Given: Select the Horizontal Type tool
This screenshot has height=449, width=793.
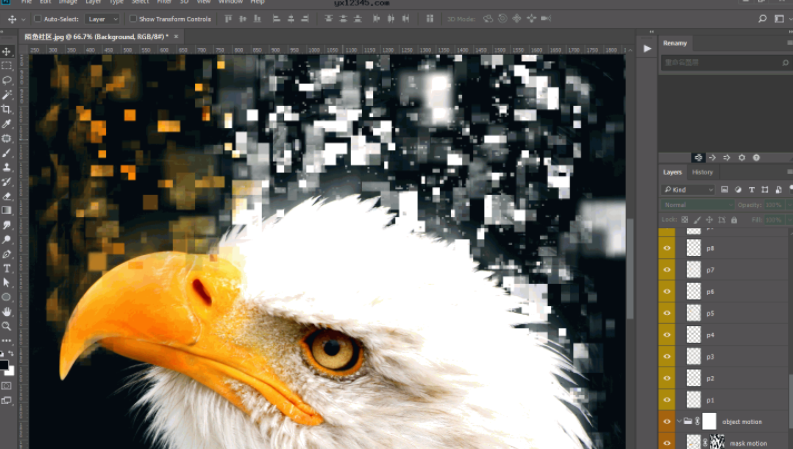Looking at the screenshot, I should coord(7,268).
